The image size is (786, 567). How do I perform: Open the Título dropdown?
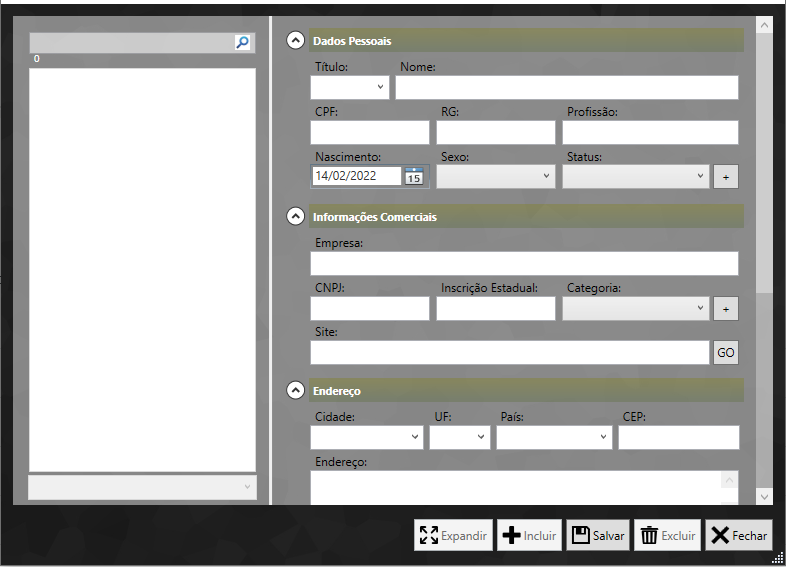[350, 88]
